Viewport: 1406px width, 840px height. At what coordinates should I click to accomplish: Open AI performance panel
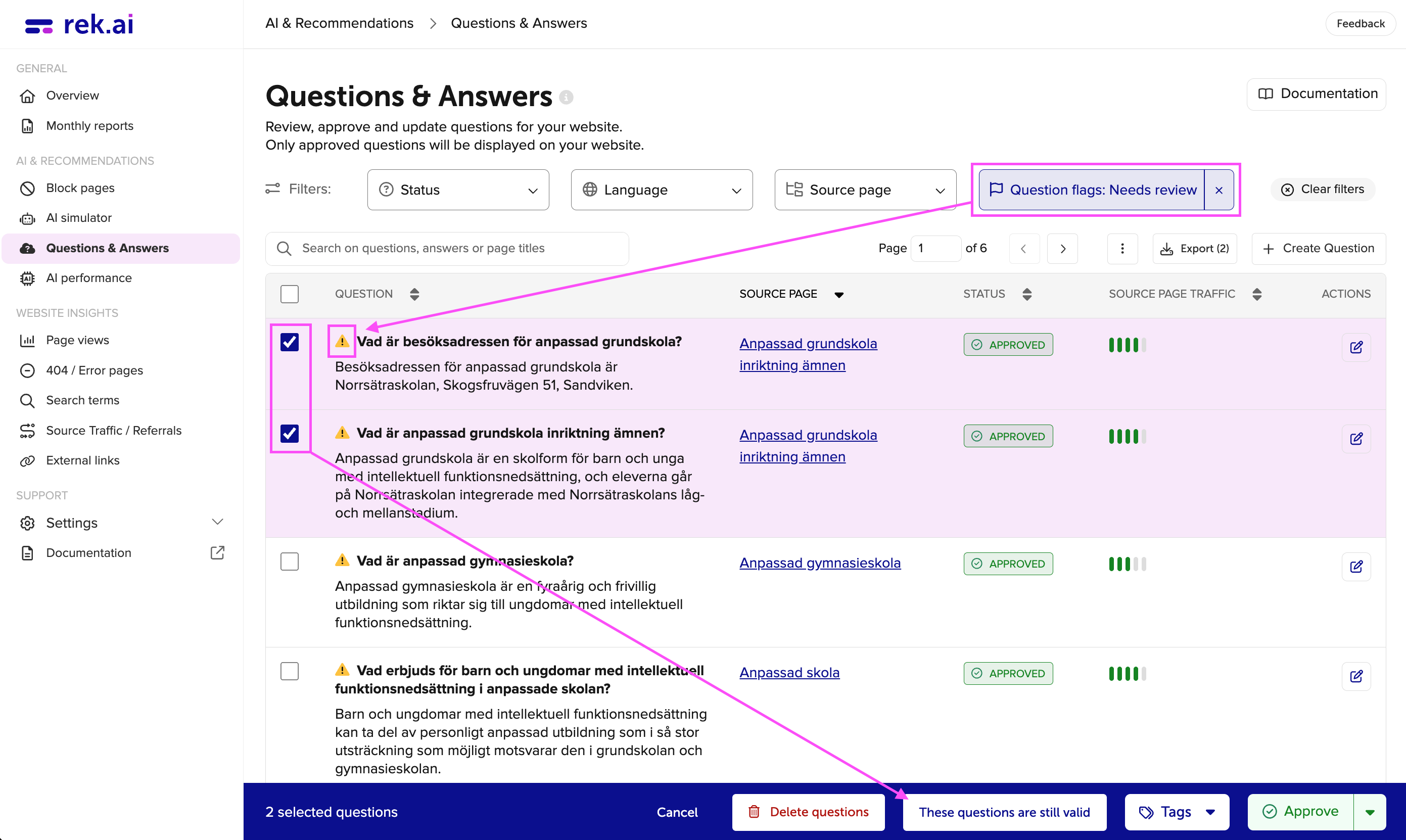click(x=89, y=277)
